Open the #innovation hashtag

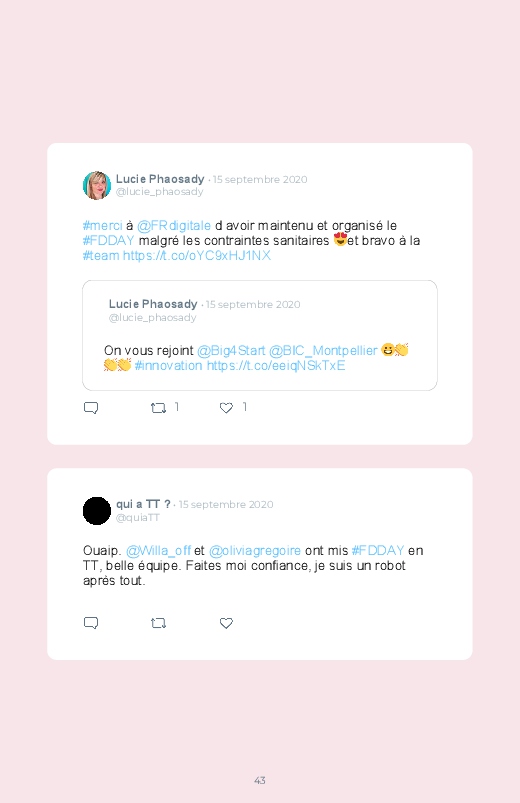169,365
